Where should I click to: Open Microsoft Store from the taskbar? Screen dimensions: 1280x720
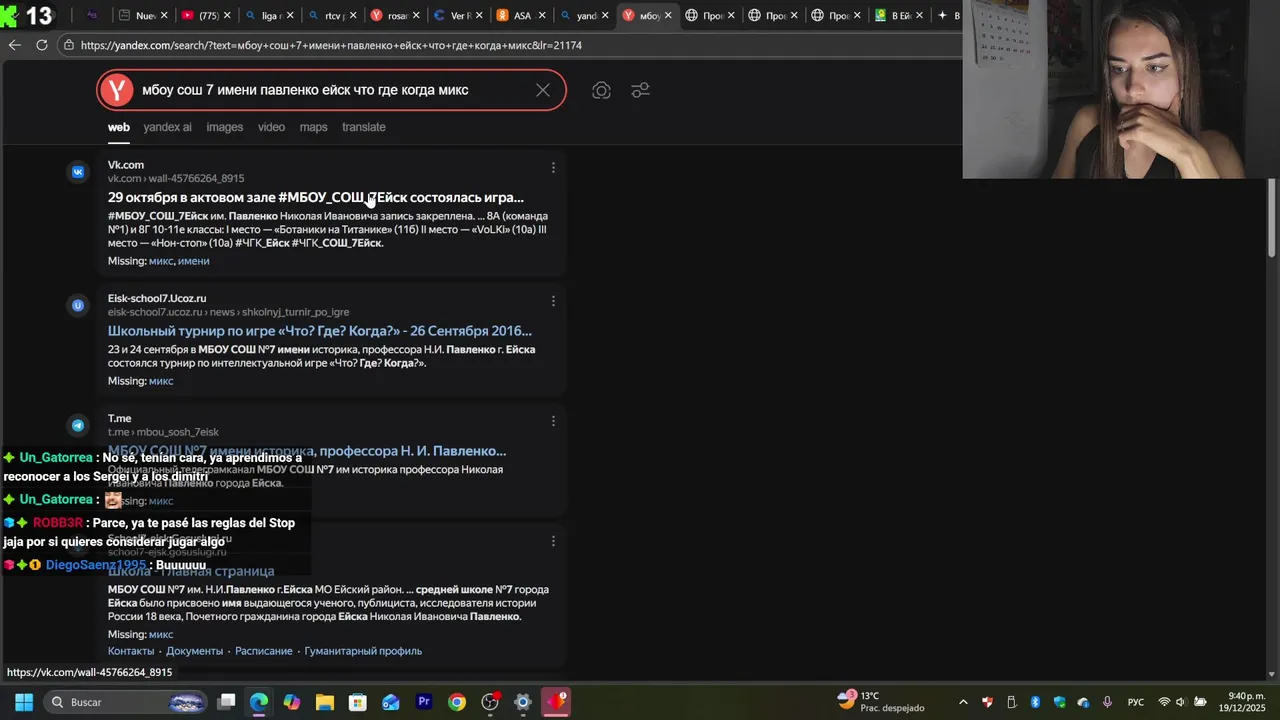point(358,702)
